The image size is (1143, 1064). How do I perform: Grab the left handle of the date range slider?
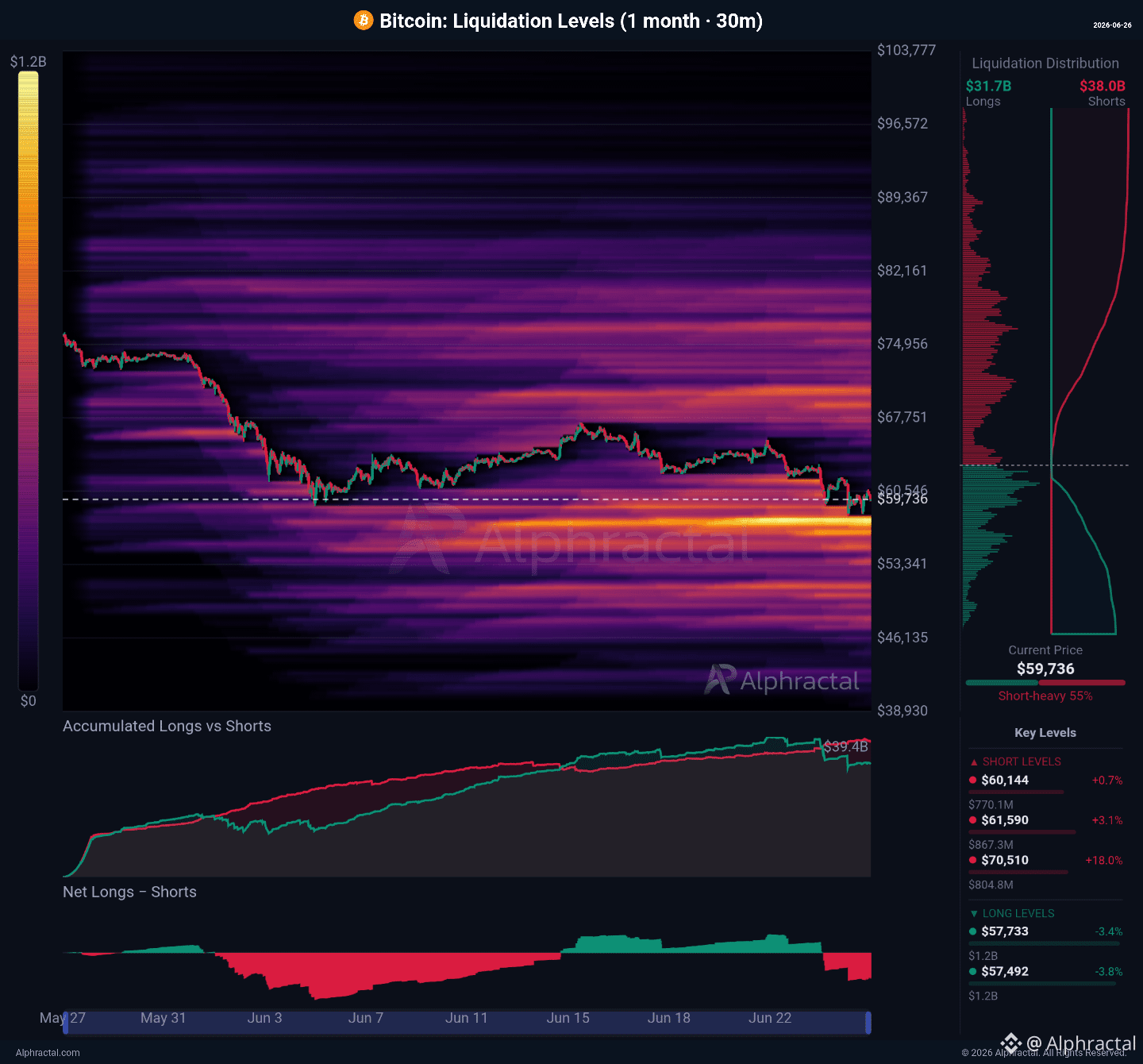tap(66, 1022)
